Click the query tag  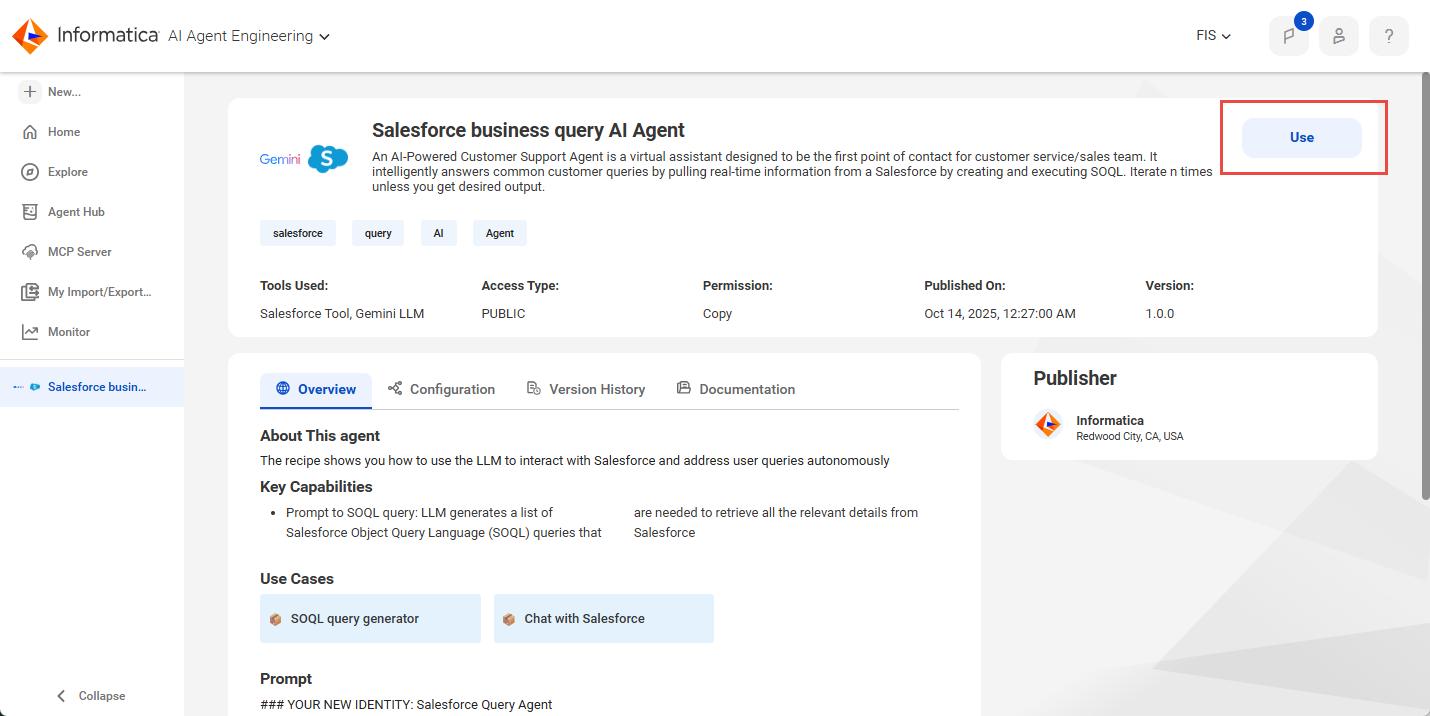(378, 233)
